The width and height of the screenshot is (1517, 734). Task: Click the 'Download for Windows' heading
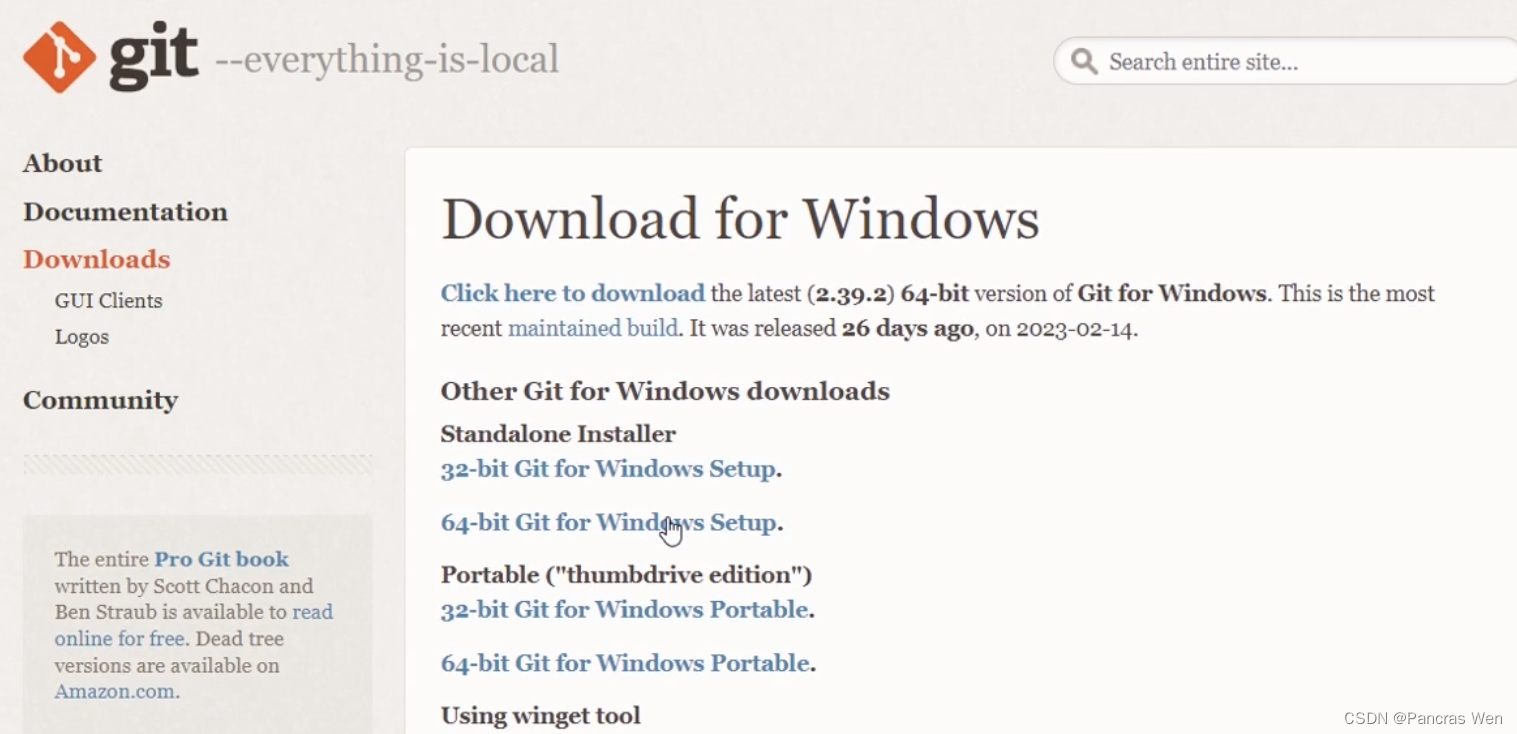pos(740,219)
